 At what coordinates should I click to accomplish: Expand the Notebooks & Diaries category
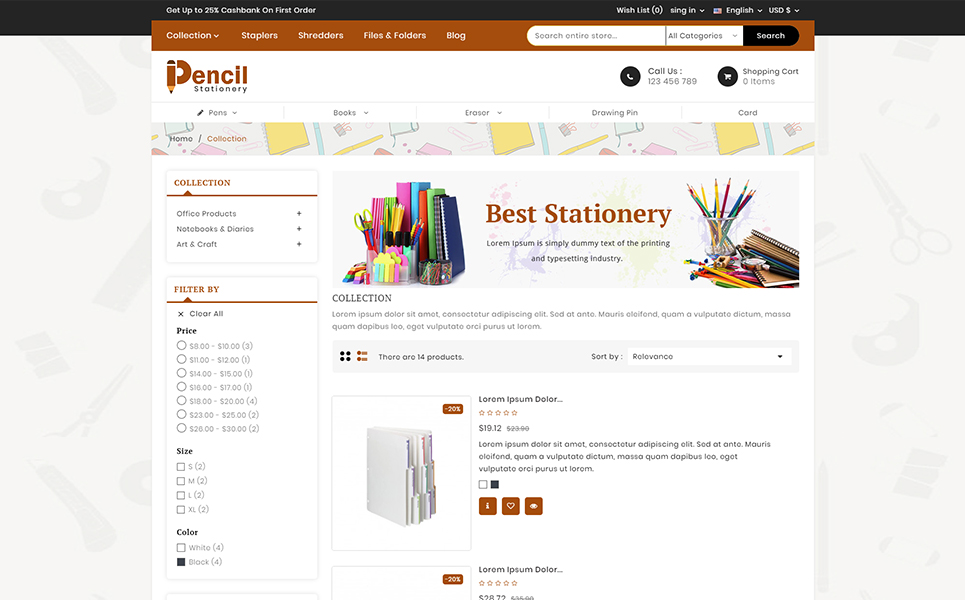(x=299, y=229)
